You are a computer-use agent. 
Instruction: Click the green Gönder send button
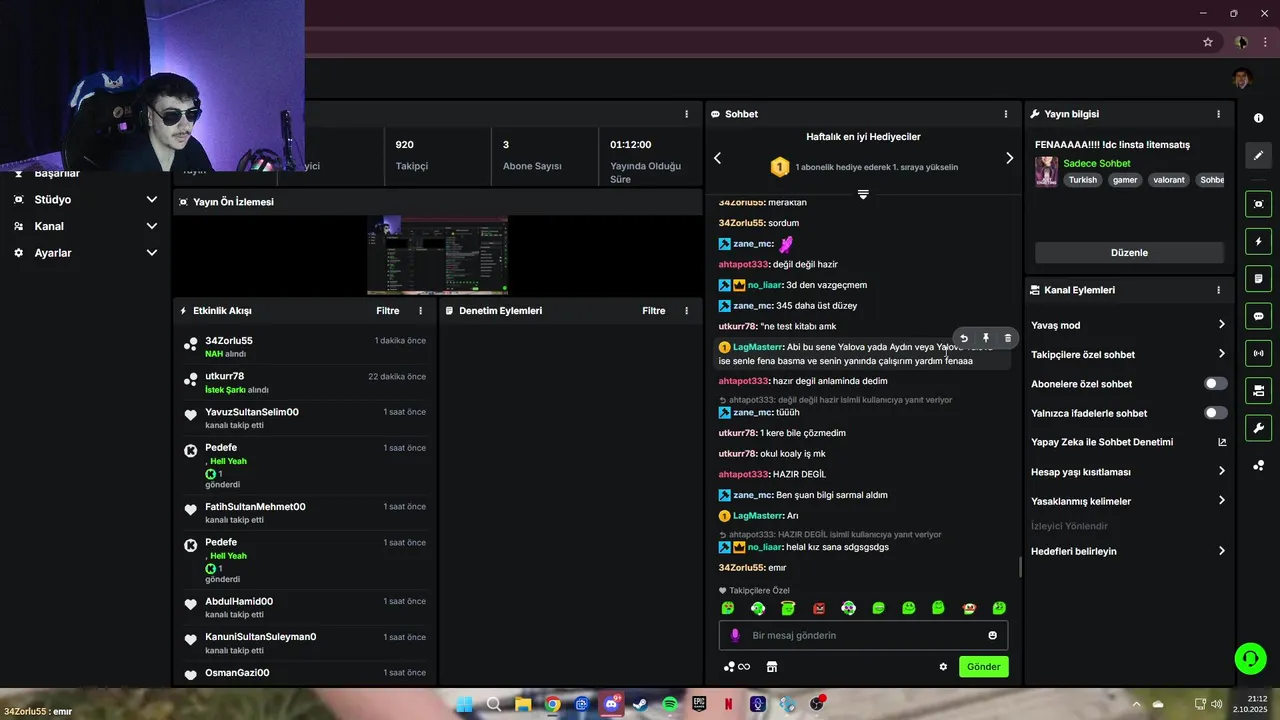(x=984, y=667)
